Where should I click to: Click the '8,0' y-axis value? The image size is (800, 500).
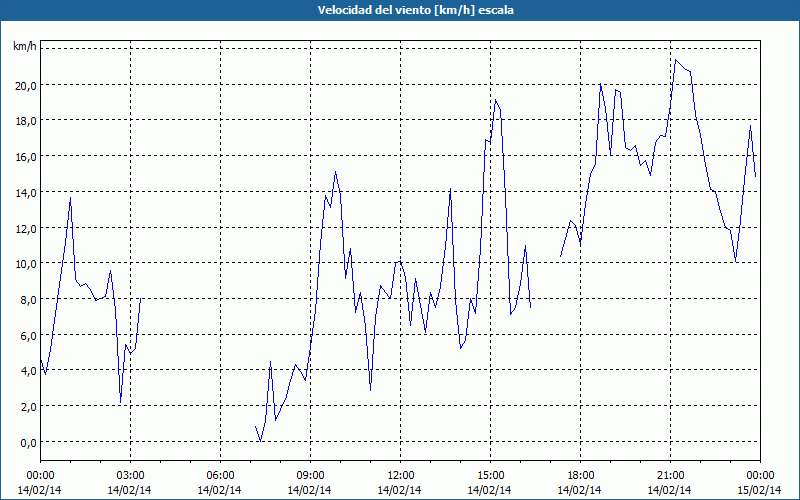pyautogui.click(x=30, y=299)
